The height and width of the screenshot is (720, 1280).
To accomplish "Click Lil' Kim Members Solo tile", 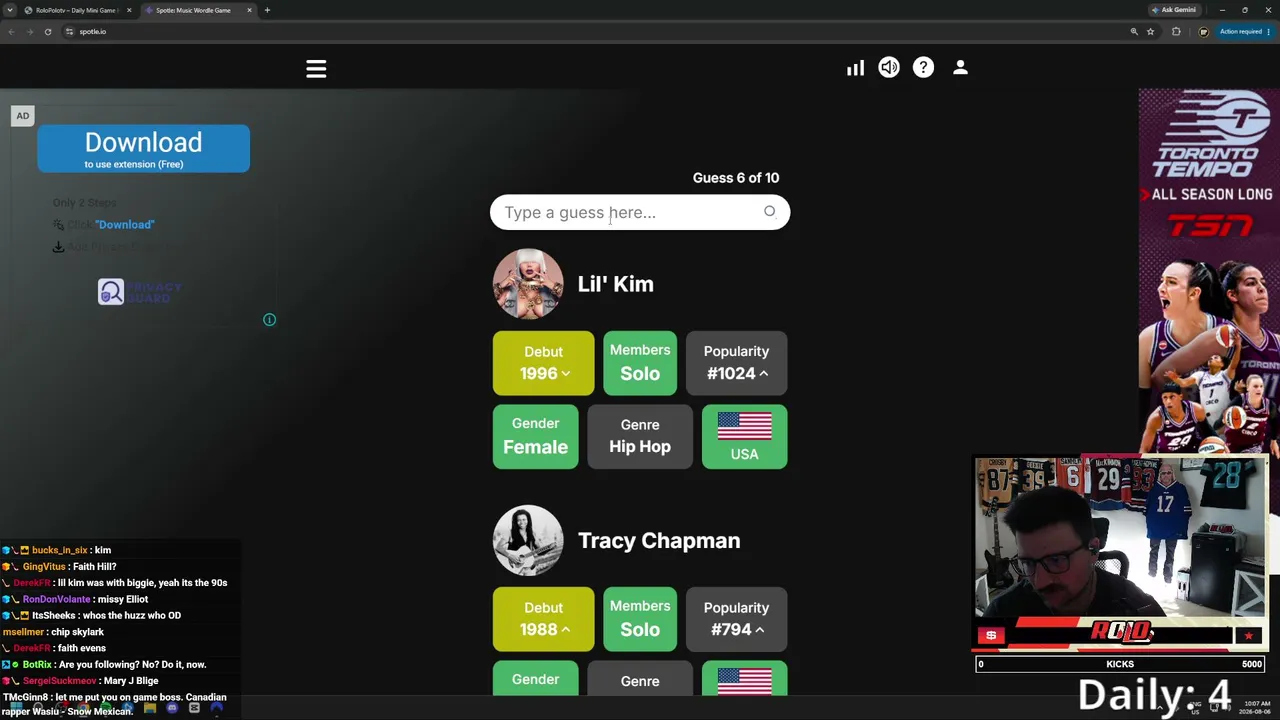I will click(x=640, y=363).
